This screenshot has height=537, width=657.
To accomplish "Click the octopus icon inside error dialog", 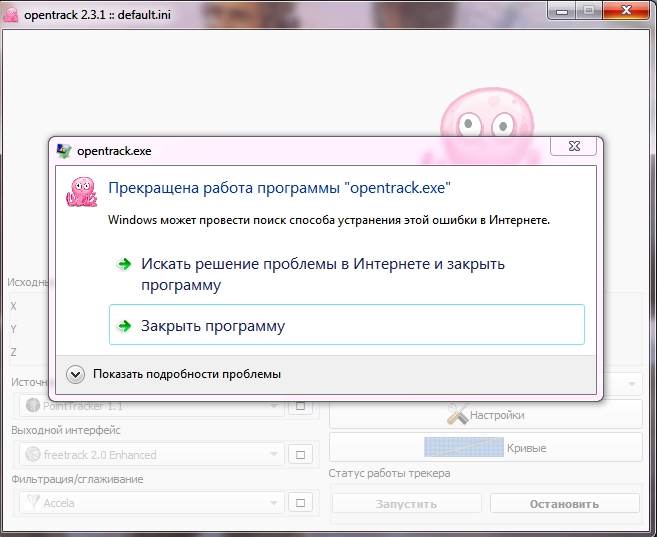I will (x=82, y=192).
